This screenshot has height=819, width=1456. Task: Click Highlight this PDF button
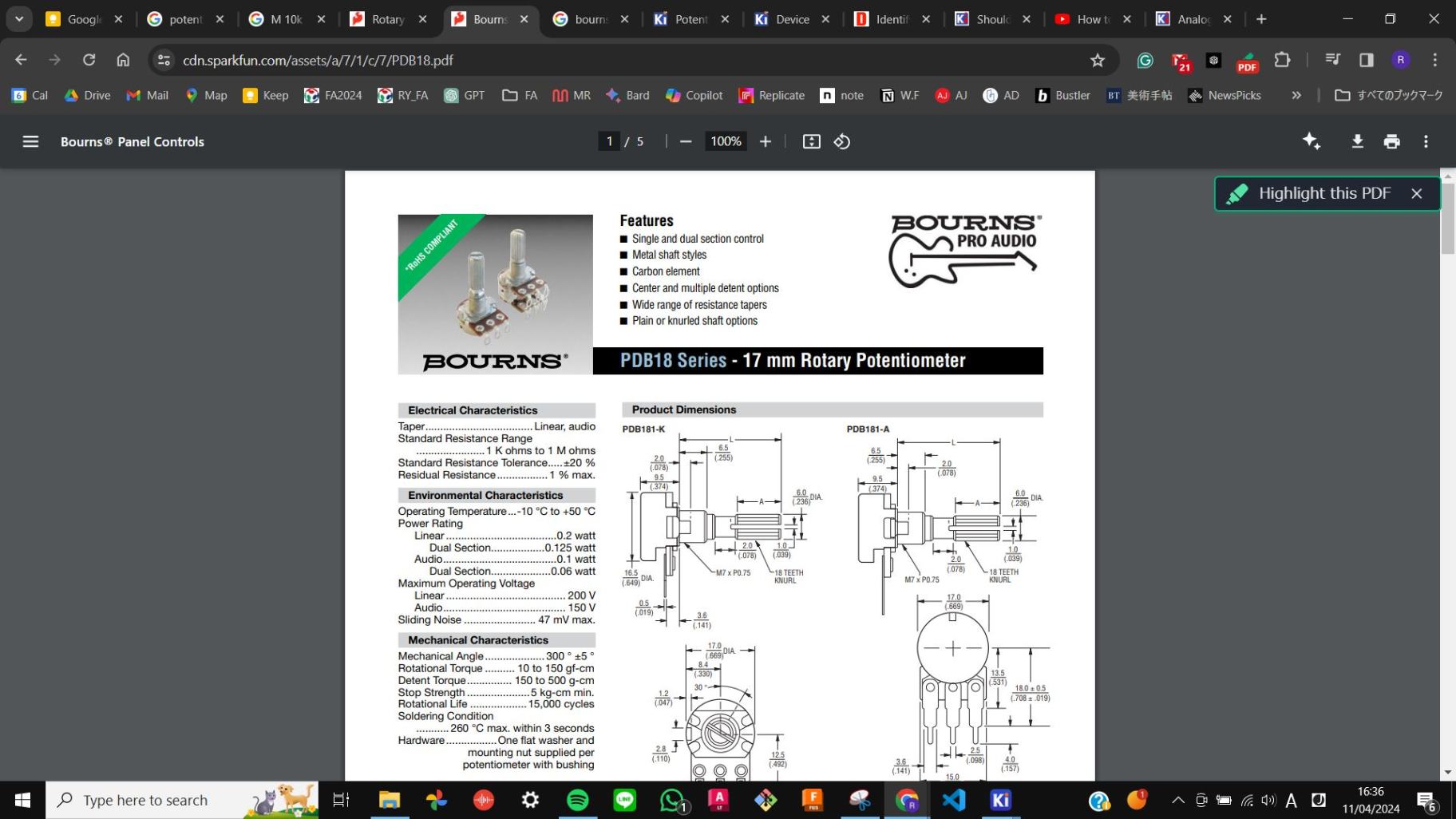point(1309,193)
